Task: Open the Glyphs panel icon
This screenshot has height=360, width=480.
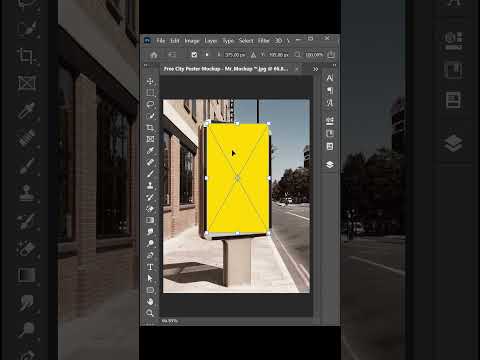Action: (x=330, y=103)
